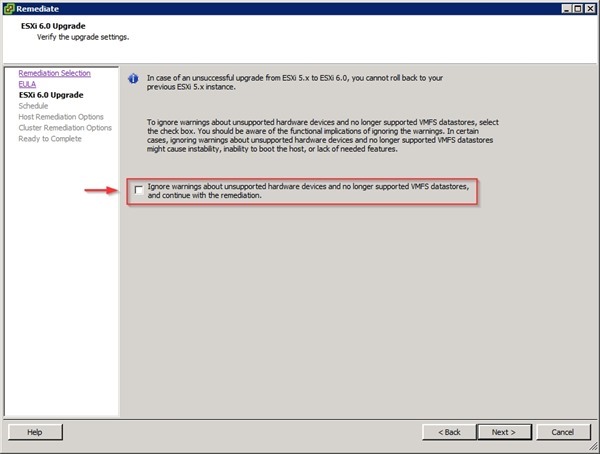Go back to the EULA step
This screenshot has width=600, height=454.
click(27, 84)
